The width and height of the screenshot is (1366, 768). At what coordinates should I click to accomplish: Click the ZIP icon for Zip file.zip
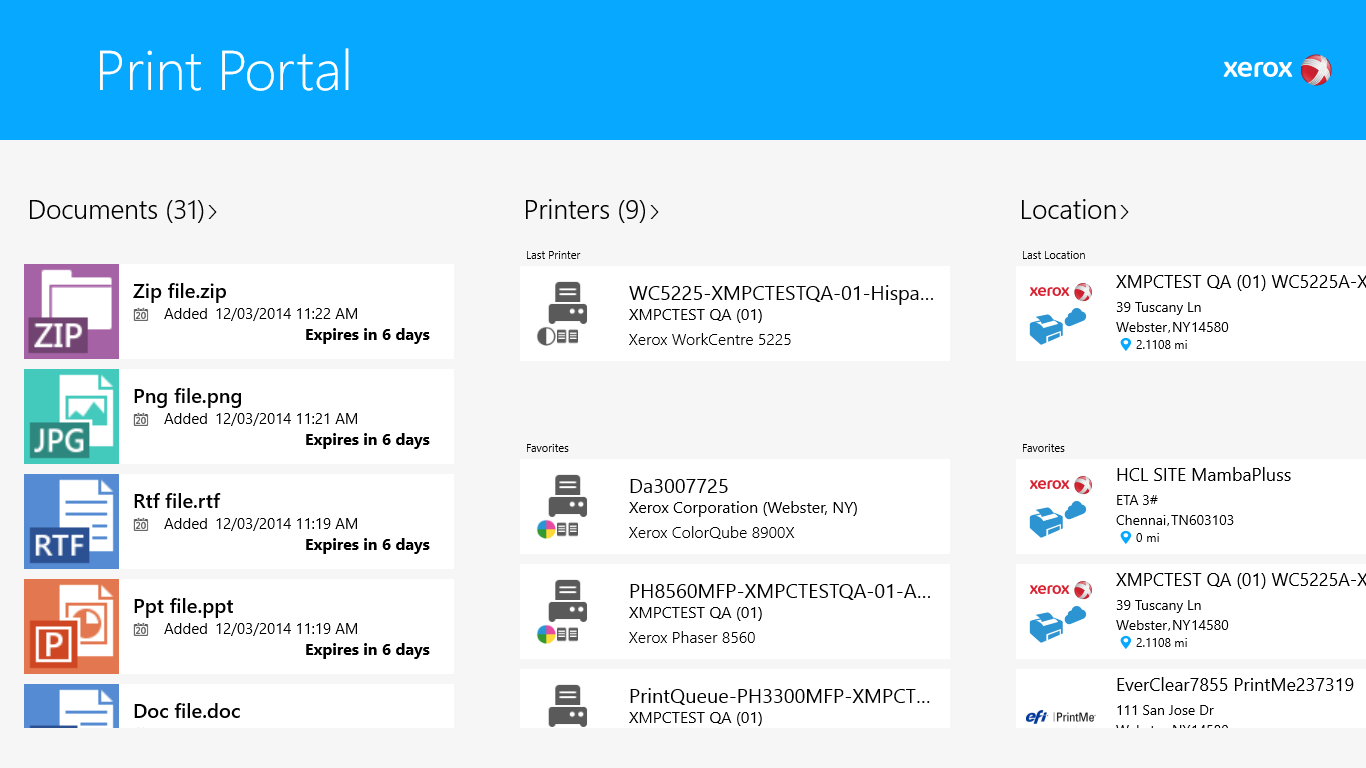[71, 311]
